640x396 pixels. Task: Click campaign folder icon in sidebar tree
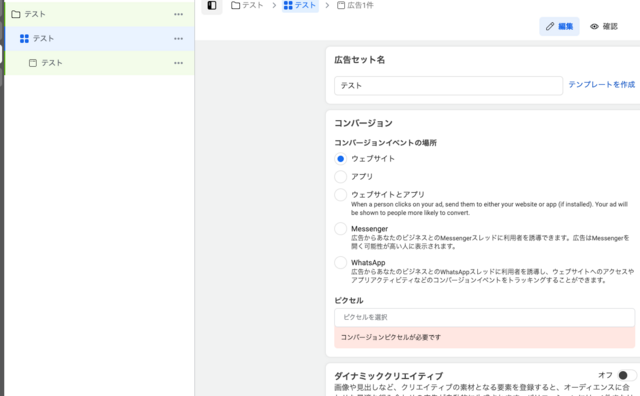[16, 14]
